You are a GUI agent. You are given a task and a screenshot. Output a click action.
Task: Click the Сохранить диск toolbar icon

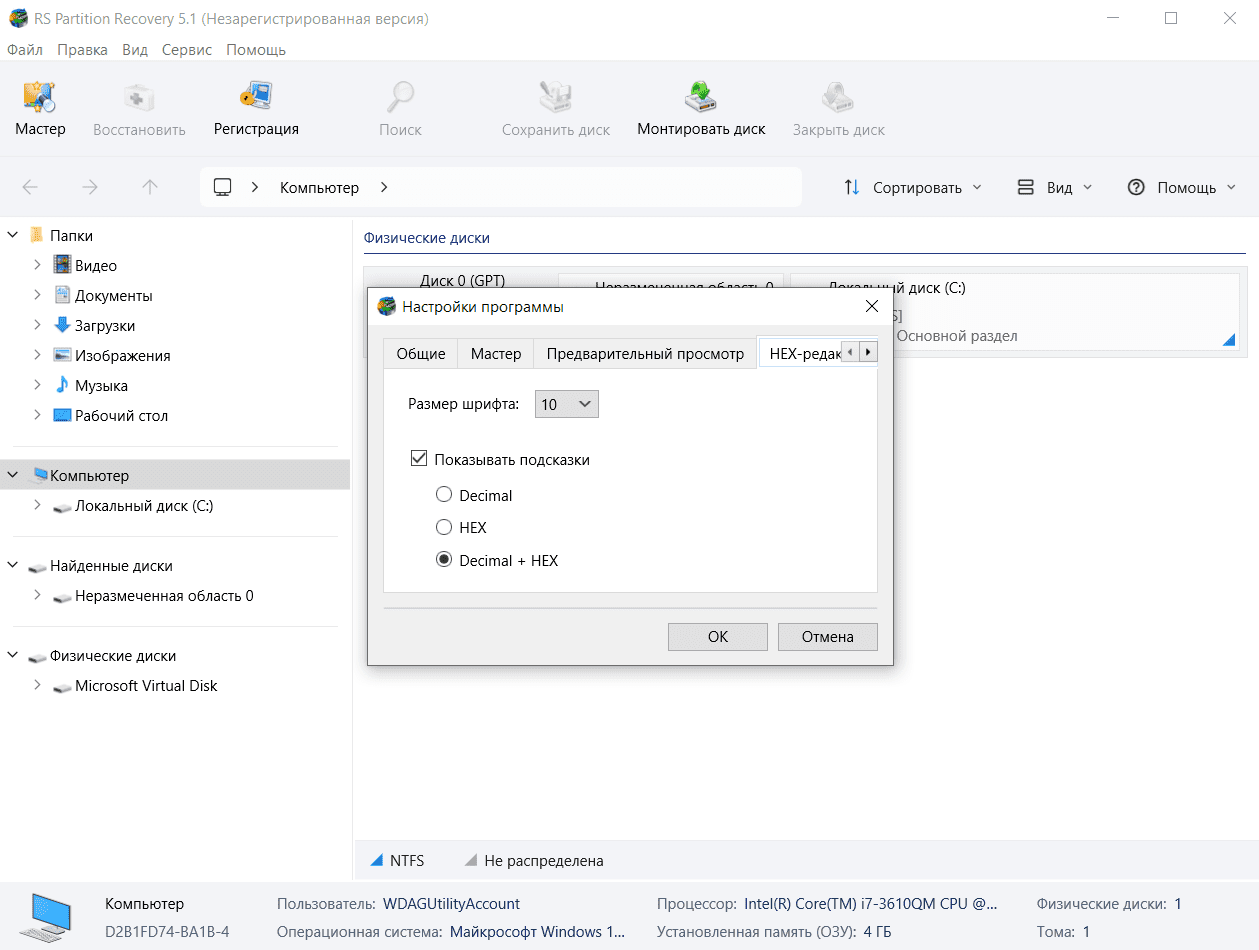click(556, 108)
